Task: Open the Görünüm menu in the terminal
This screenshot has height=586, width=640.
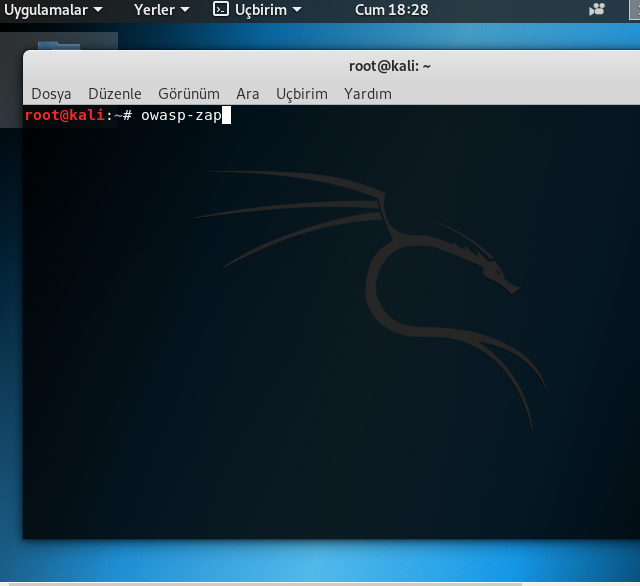Action: [189, 94]
